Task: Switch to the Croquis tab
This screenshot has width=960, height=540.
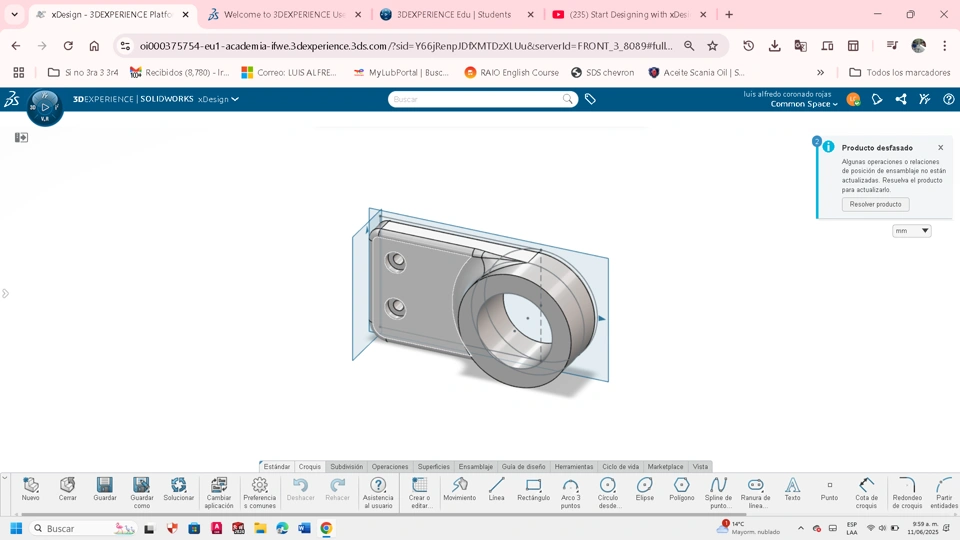Action: [310, 467]
